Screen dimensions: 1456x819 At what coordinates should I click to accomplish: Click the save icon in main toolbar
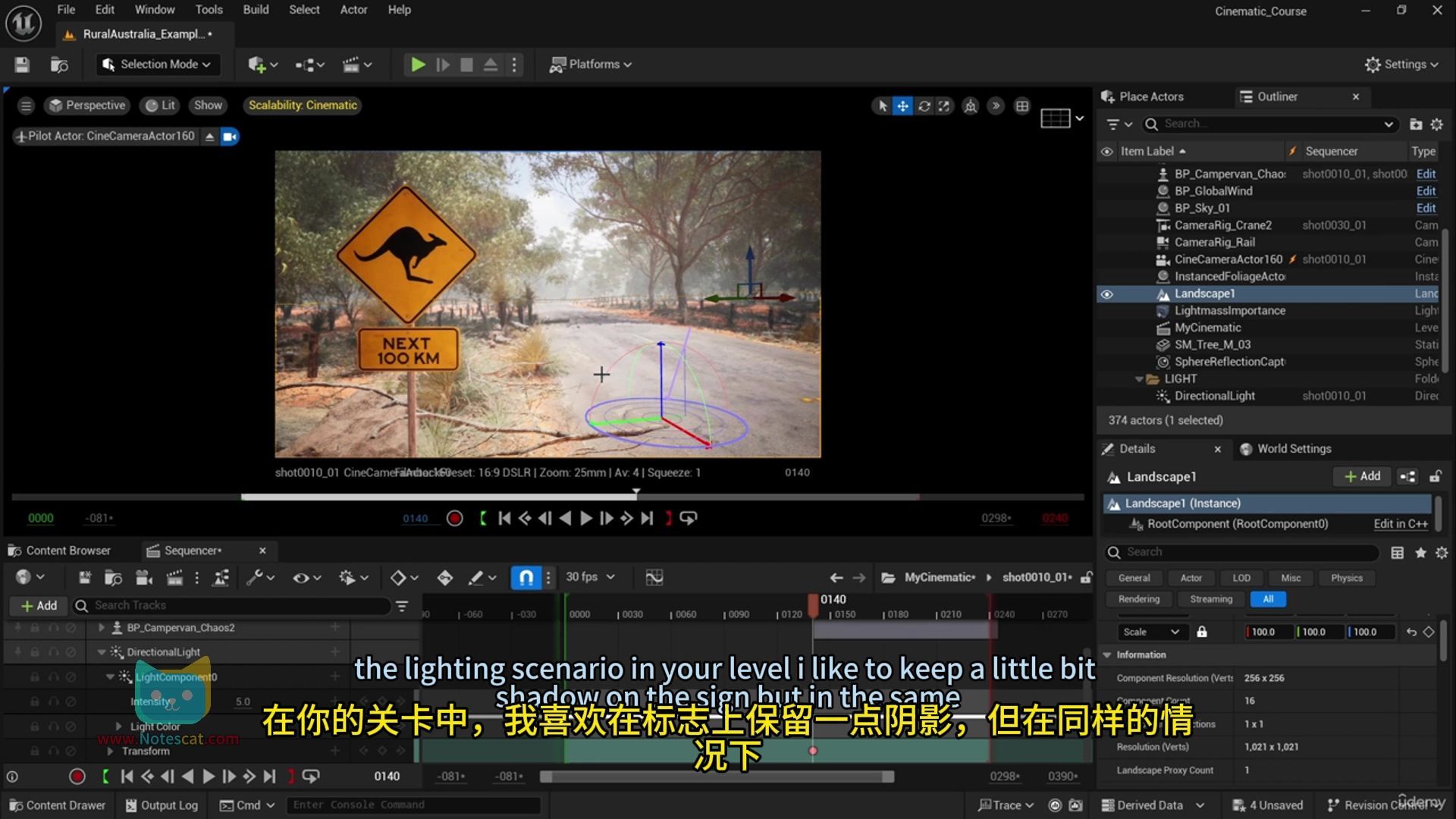click(22, 64)
